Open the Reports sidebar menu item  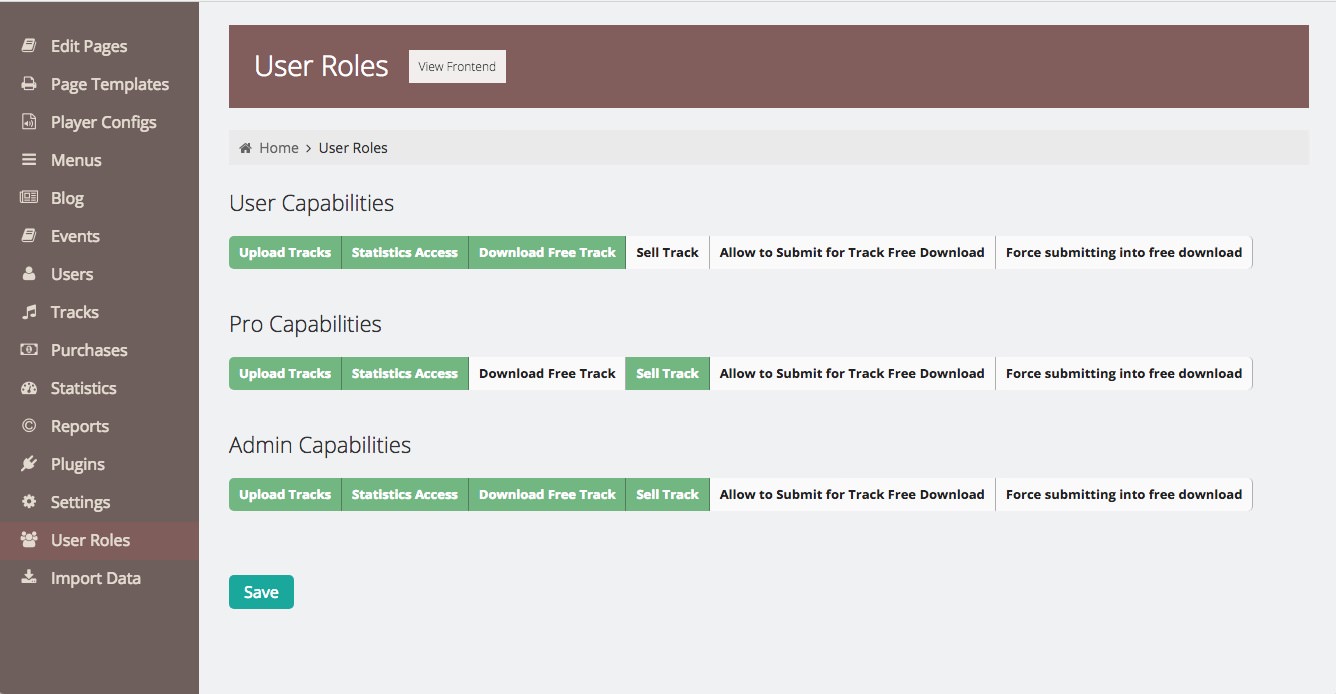[79, 426]
